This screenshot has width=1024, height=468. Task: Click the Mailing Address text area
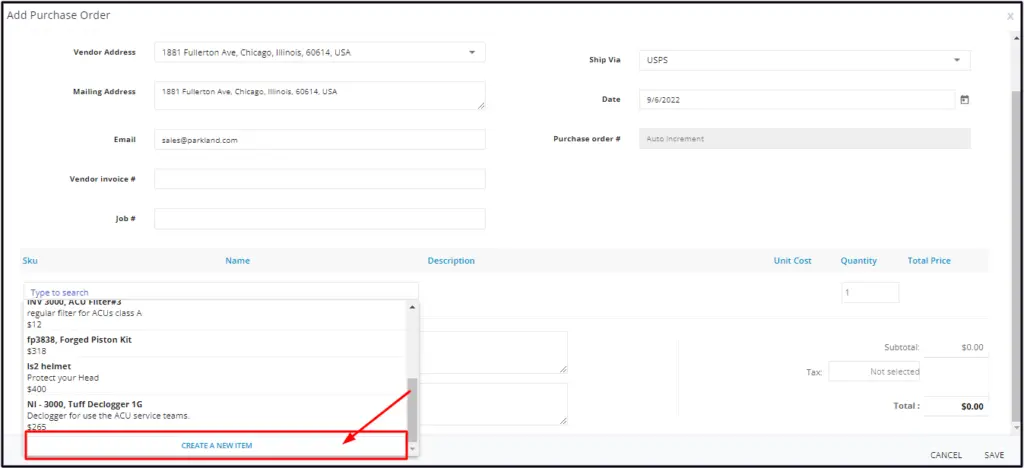click(x=320, y=95)
